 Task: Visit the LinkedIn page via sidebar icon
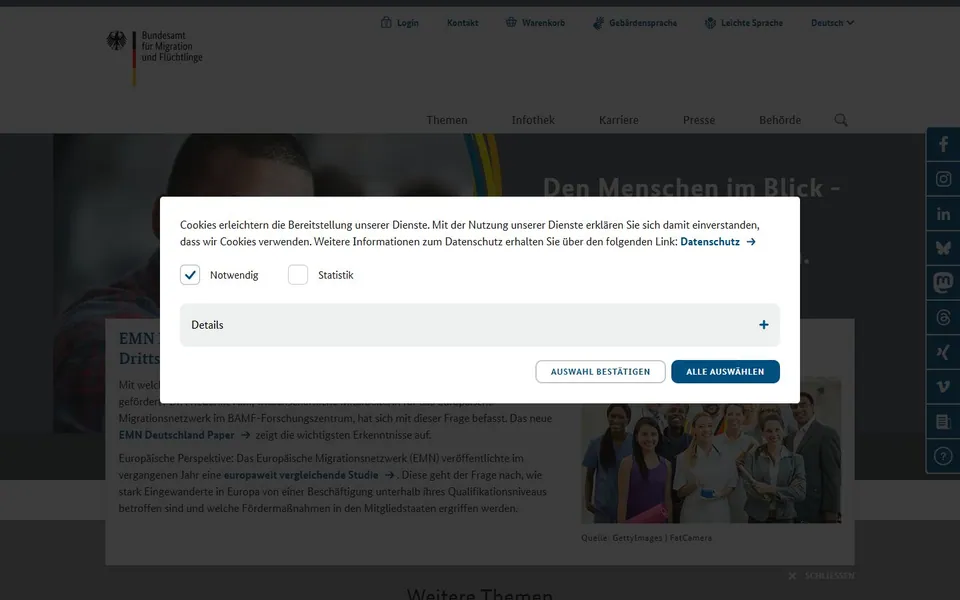(x=943, y=214)
